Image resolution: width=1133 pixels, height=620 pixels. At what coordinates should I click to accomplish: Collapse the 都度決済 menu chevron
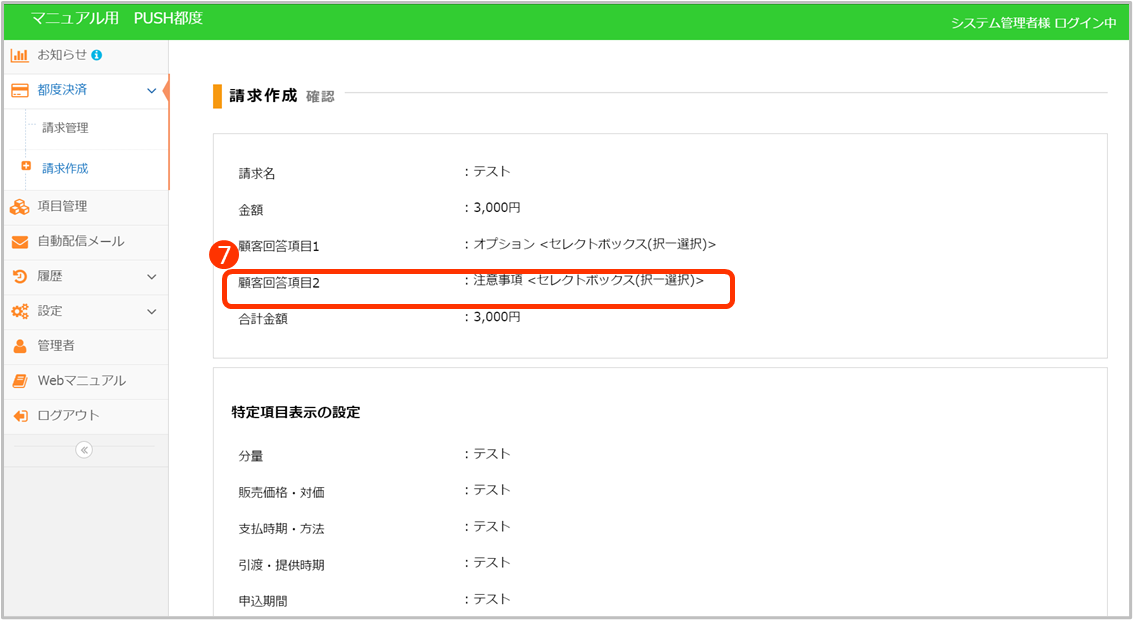(x=151, y=91)
